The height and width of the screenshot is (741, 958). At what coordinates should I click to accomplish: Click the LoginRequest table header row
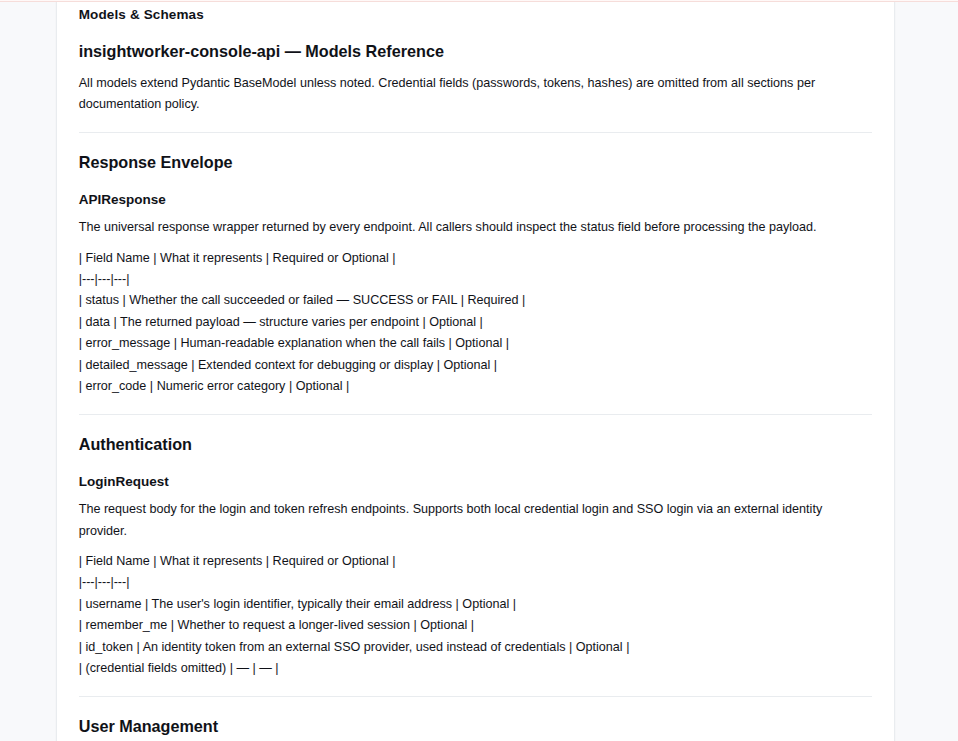[x=237, y=561]
